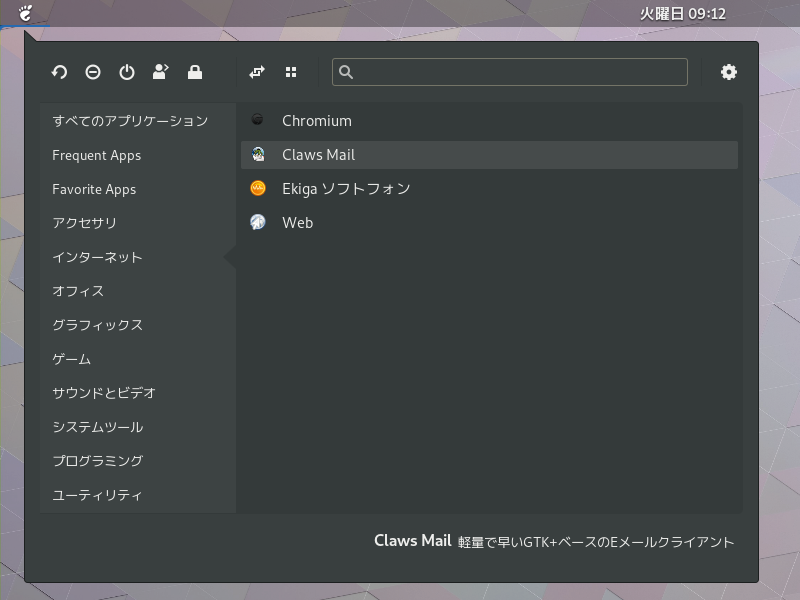Viewport: 800px width, 600px height.
Task: Click the power off icon
Action: click(127, 72)
